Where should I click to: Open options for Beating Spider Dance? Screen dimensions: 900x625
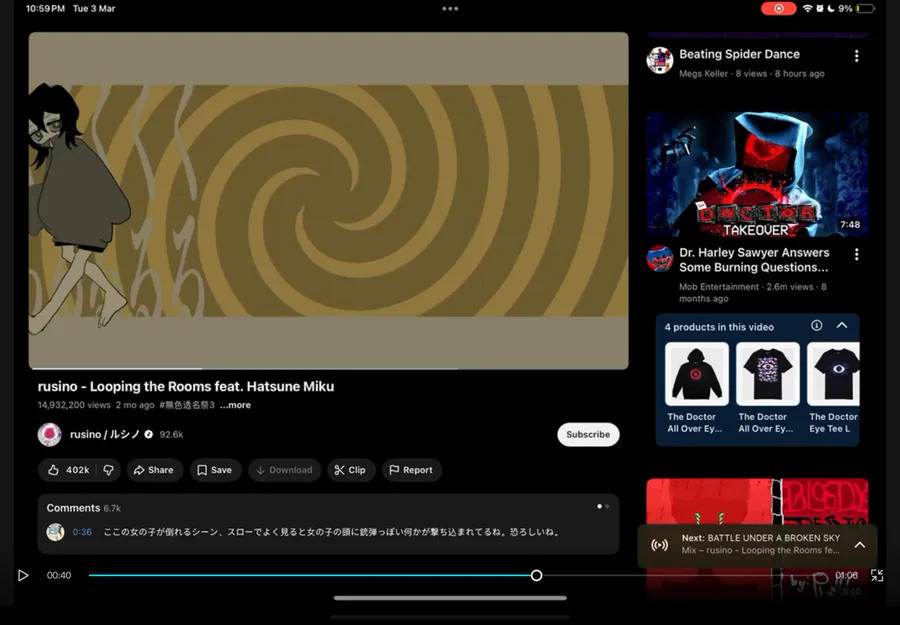[x=856, y=56]
